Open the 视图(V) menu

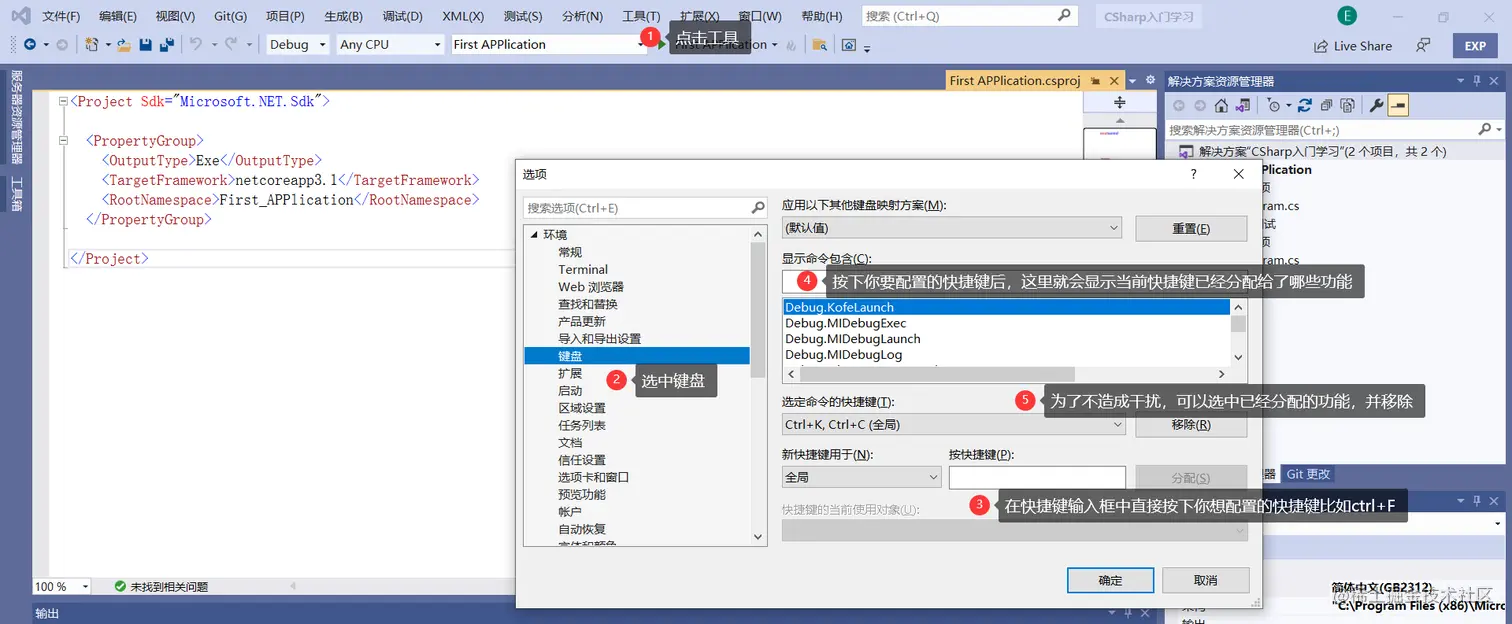pyautogui.click(x=175, y=16)
